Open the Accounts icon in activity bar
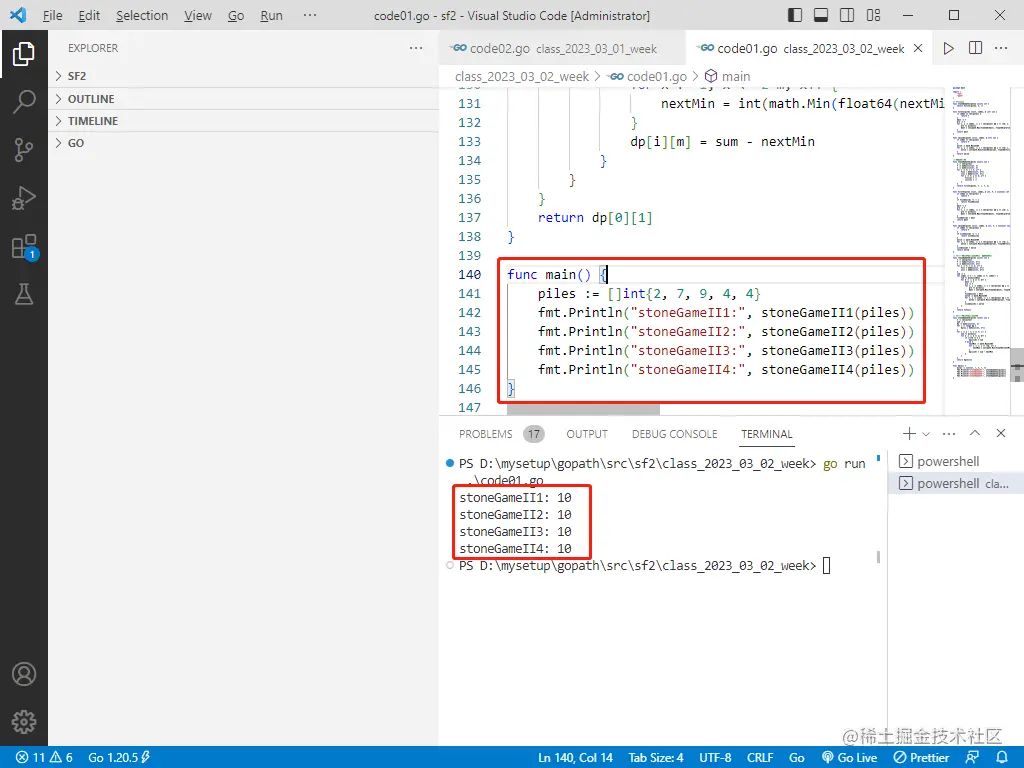Viewport: 1024px width, 768px height. (24, 674)
